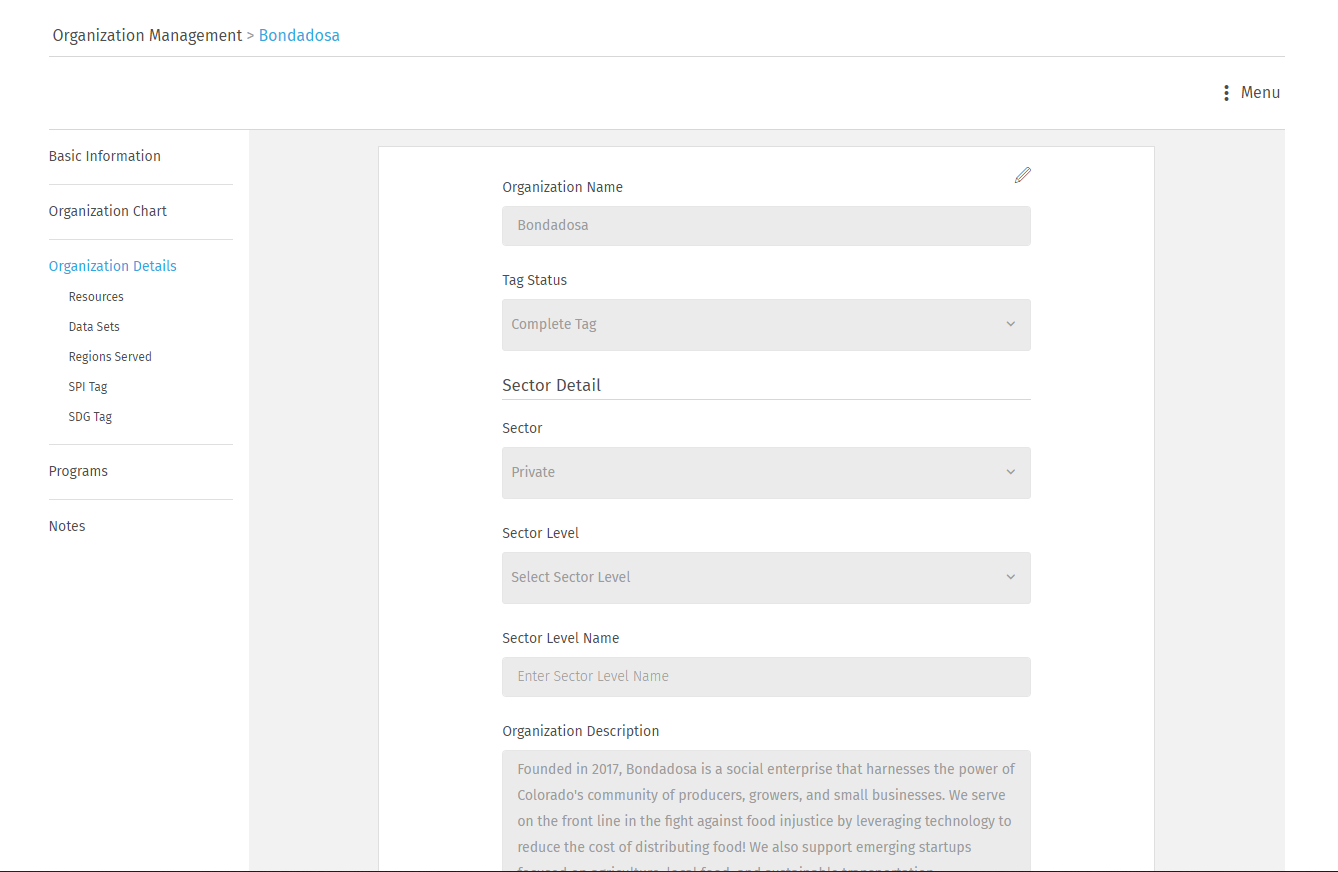Click the Organization Name field
This screenshot has width=1338, height=872.
coord(766,226)
